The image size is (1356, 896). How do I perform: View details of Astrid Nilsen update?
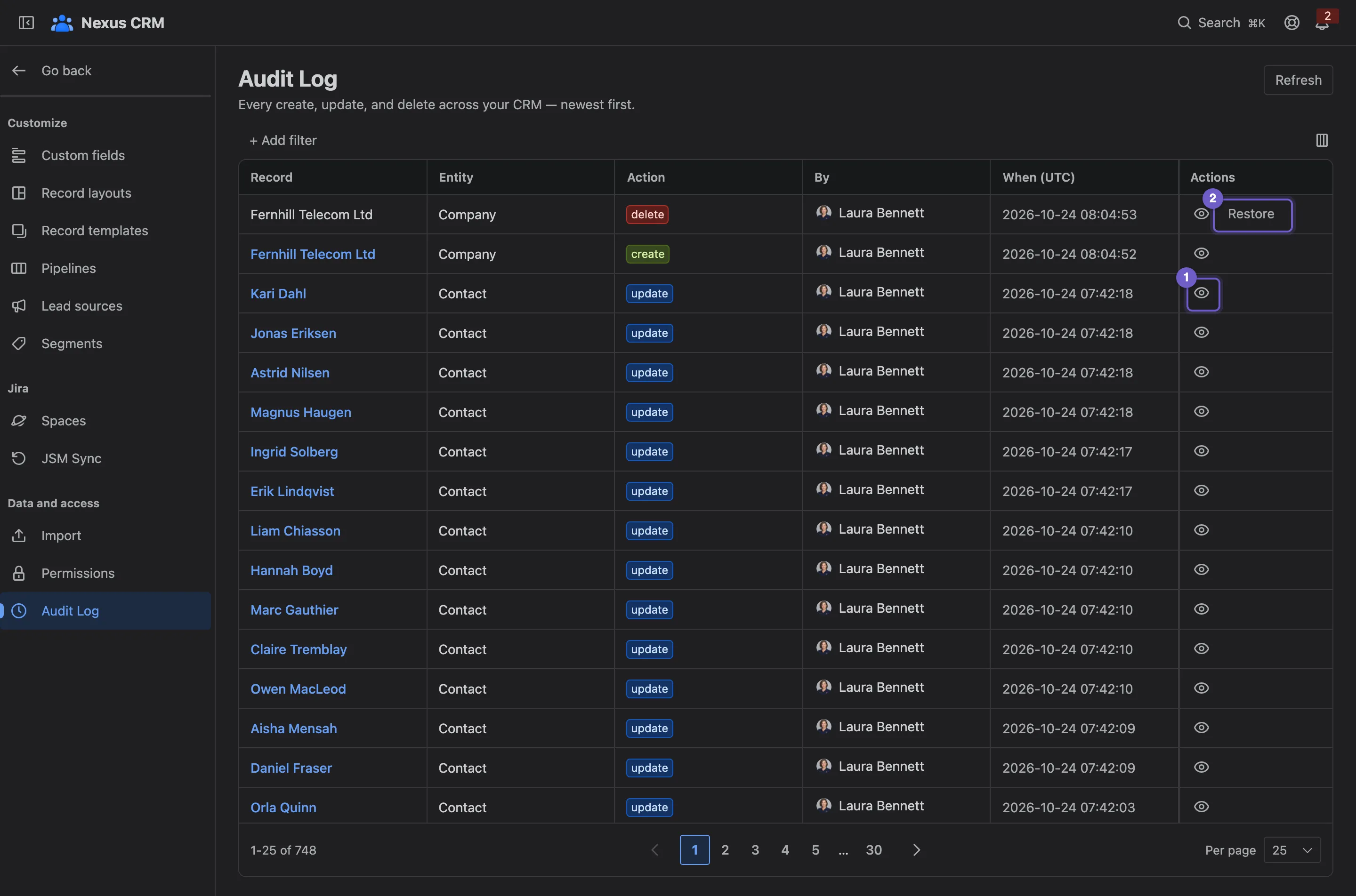[1201, 372]
